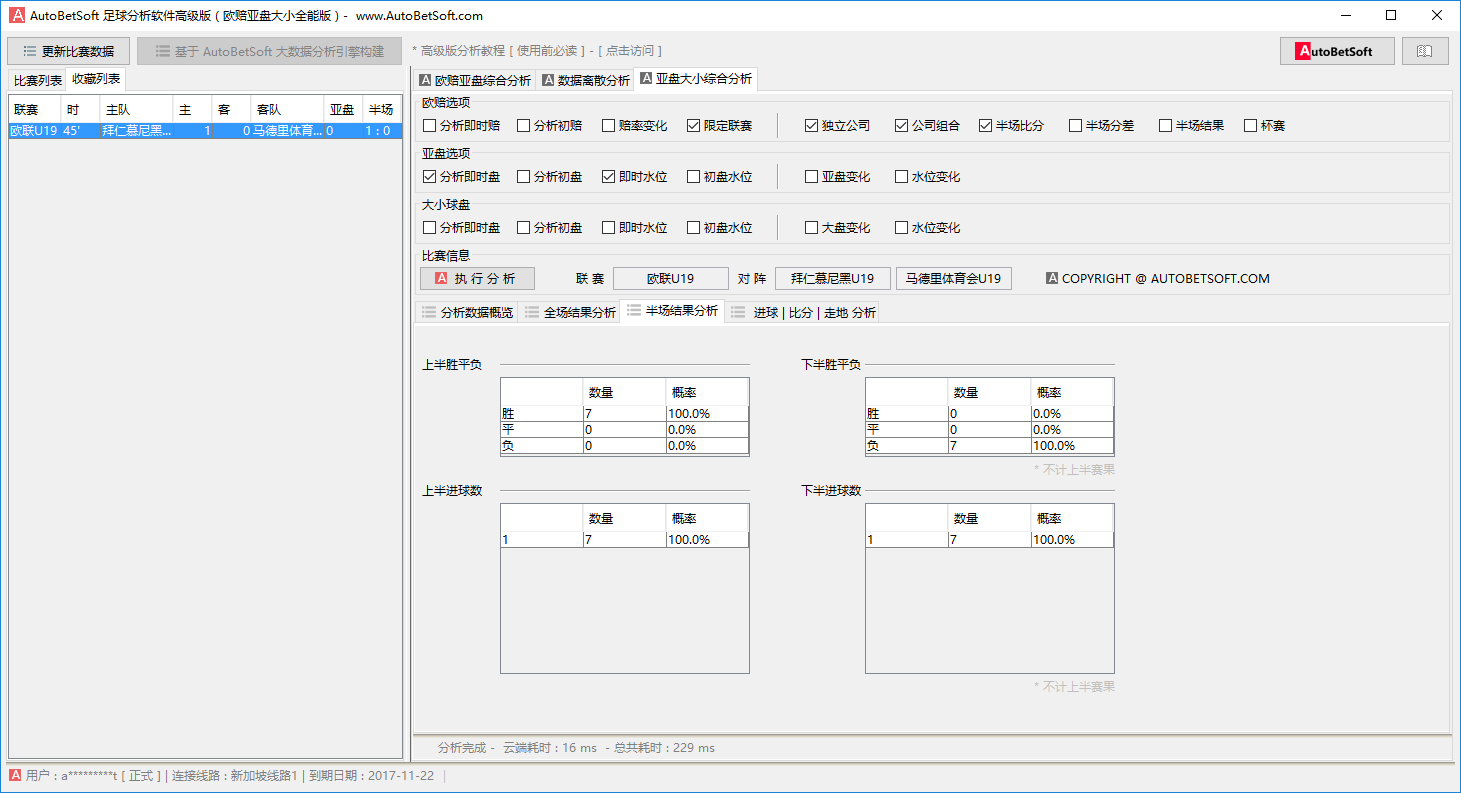Open the 亚盘大小综合分析 tab
This screenshot has height=793, width=1461.
[x=695, y=79]
